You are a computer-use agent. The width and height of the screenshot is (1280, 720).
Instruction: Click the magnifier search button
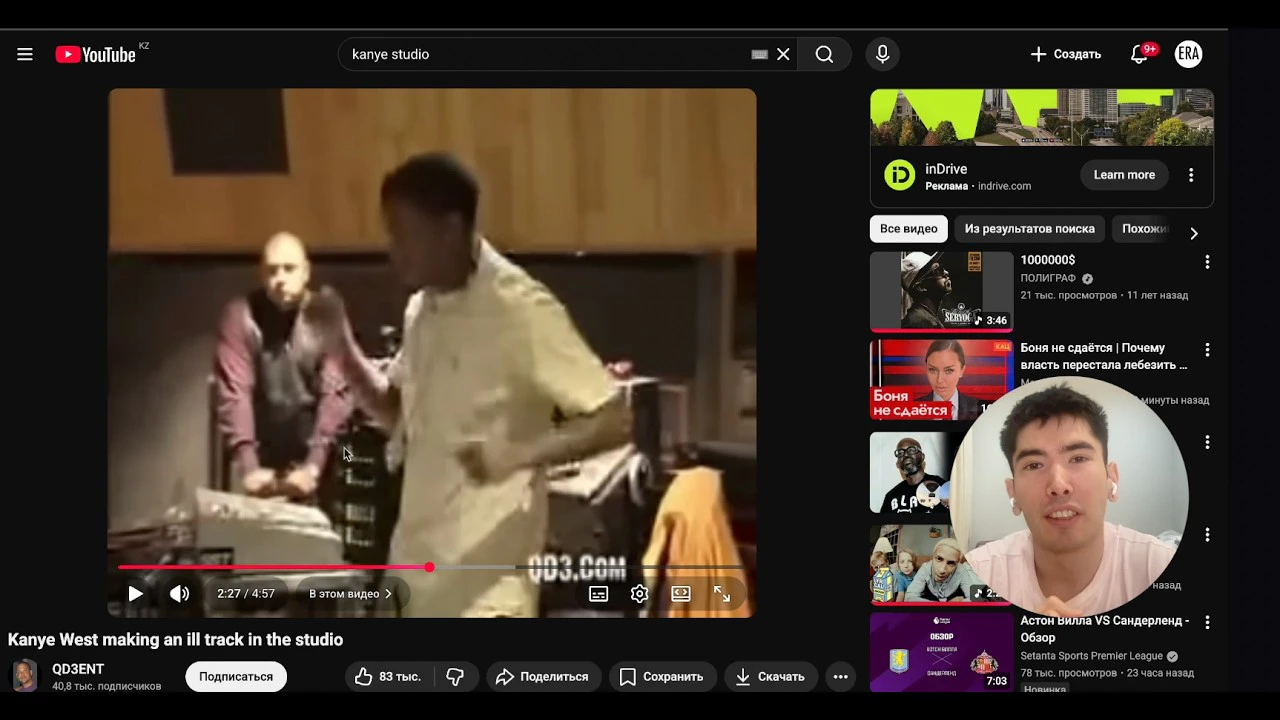click(x=824, y=54)
